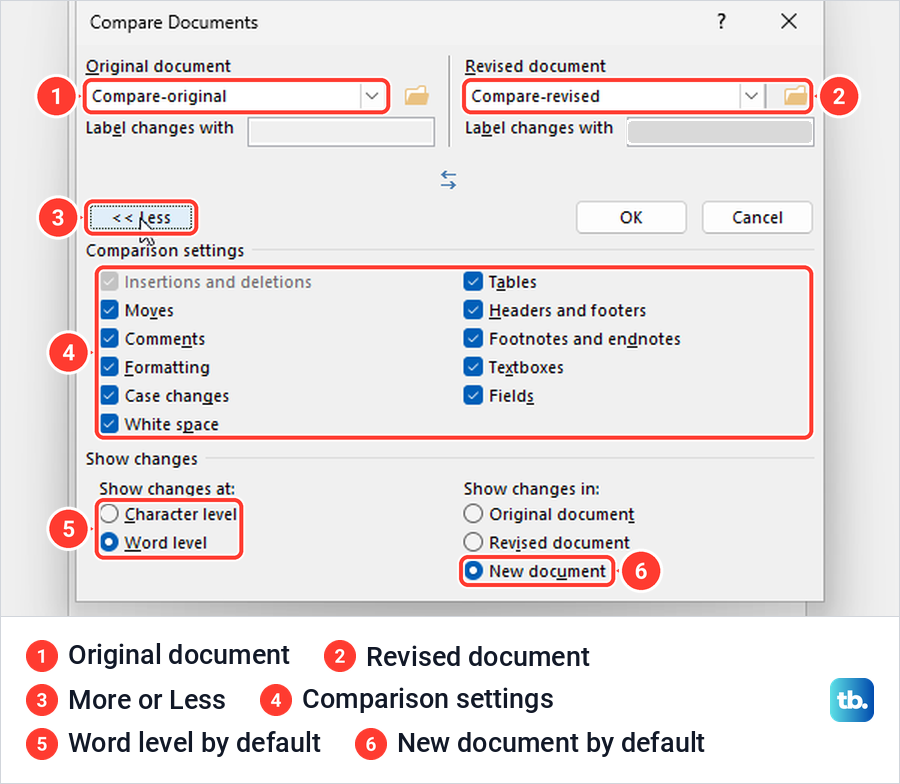
Task: Expand the Revised document dropdown arrow
Action: (751, 96)
